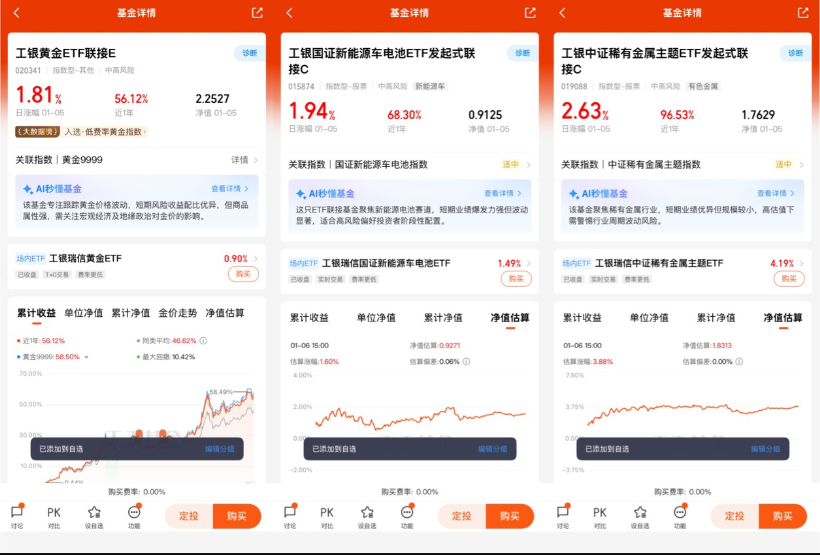Viewport: 820px width, 555px height.
Task: Tap AI秒懂基金 sparkle icon on 黄金ETF page
Action: (x=28, y=189)
